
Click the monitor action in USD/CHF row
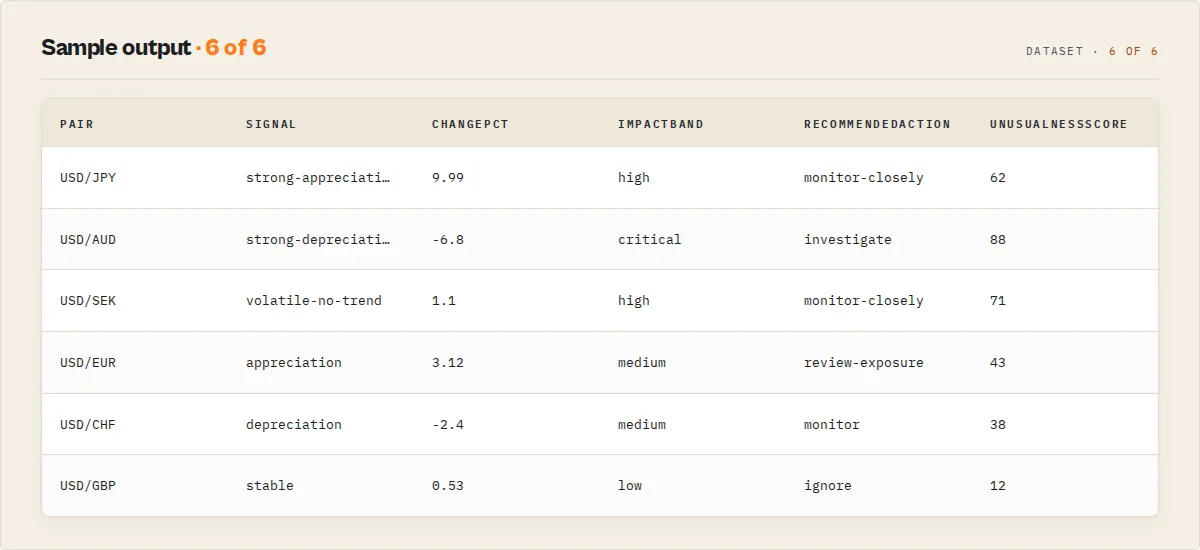coord(832,424)
